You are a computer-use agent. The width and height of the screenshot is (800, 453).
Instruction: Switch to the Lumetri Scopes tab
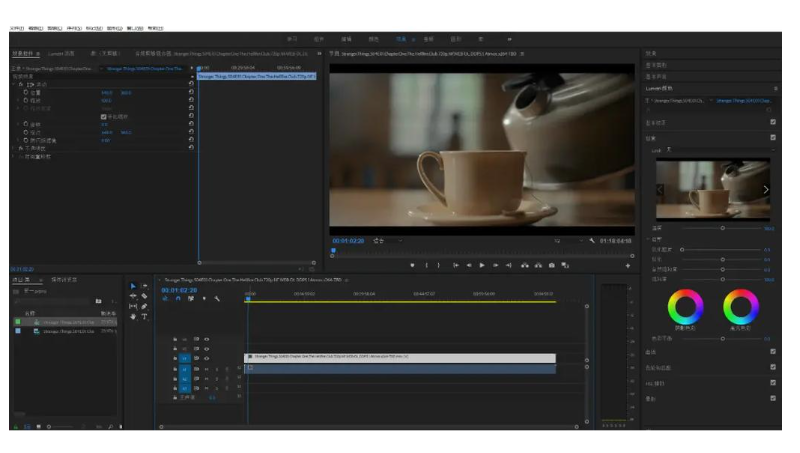(61, 54)
